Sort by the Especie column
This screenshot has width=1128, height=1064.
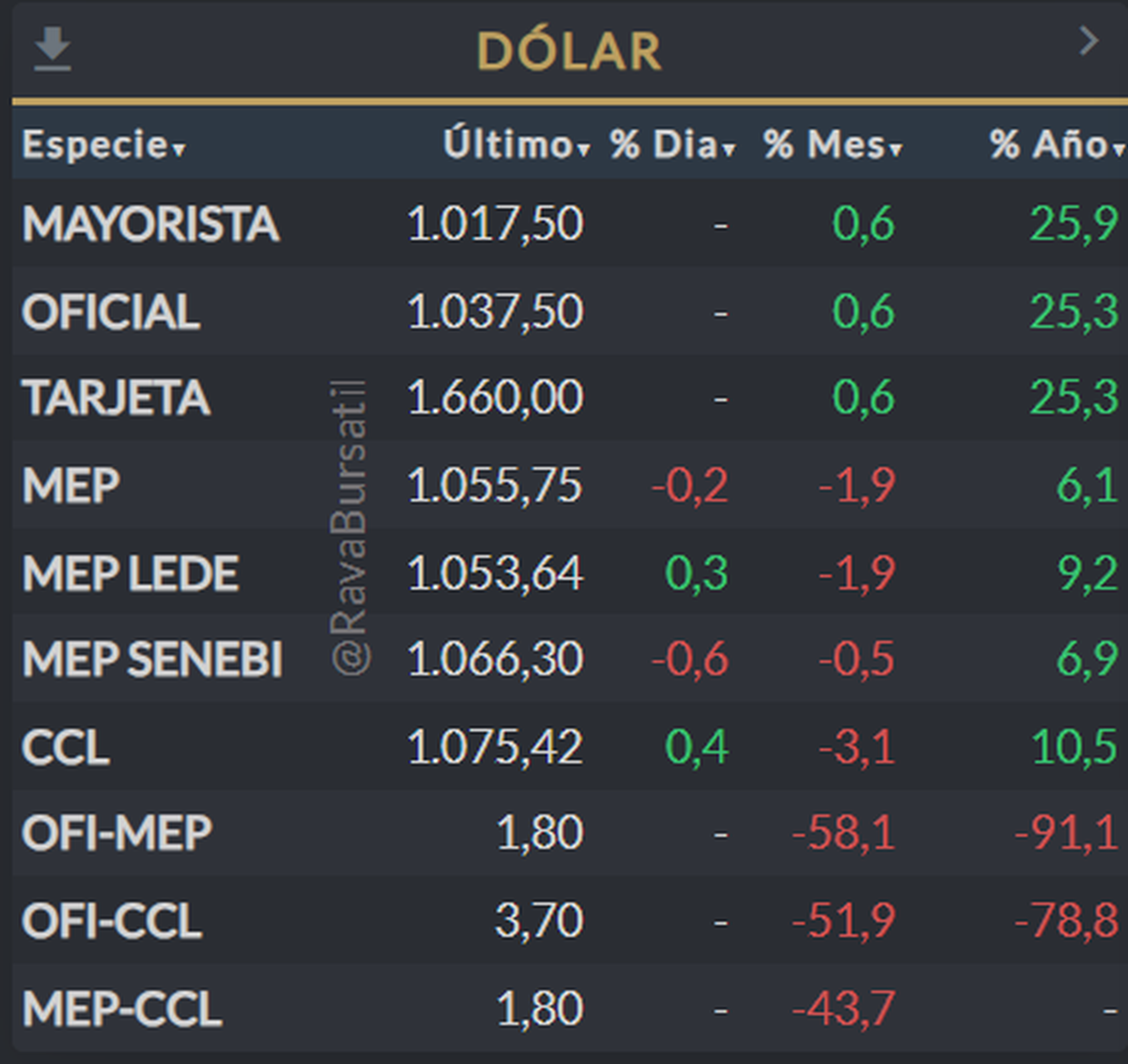[x=103, y=146]
